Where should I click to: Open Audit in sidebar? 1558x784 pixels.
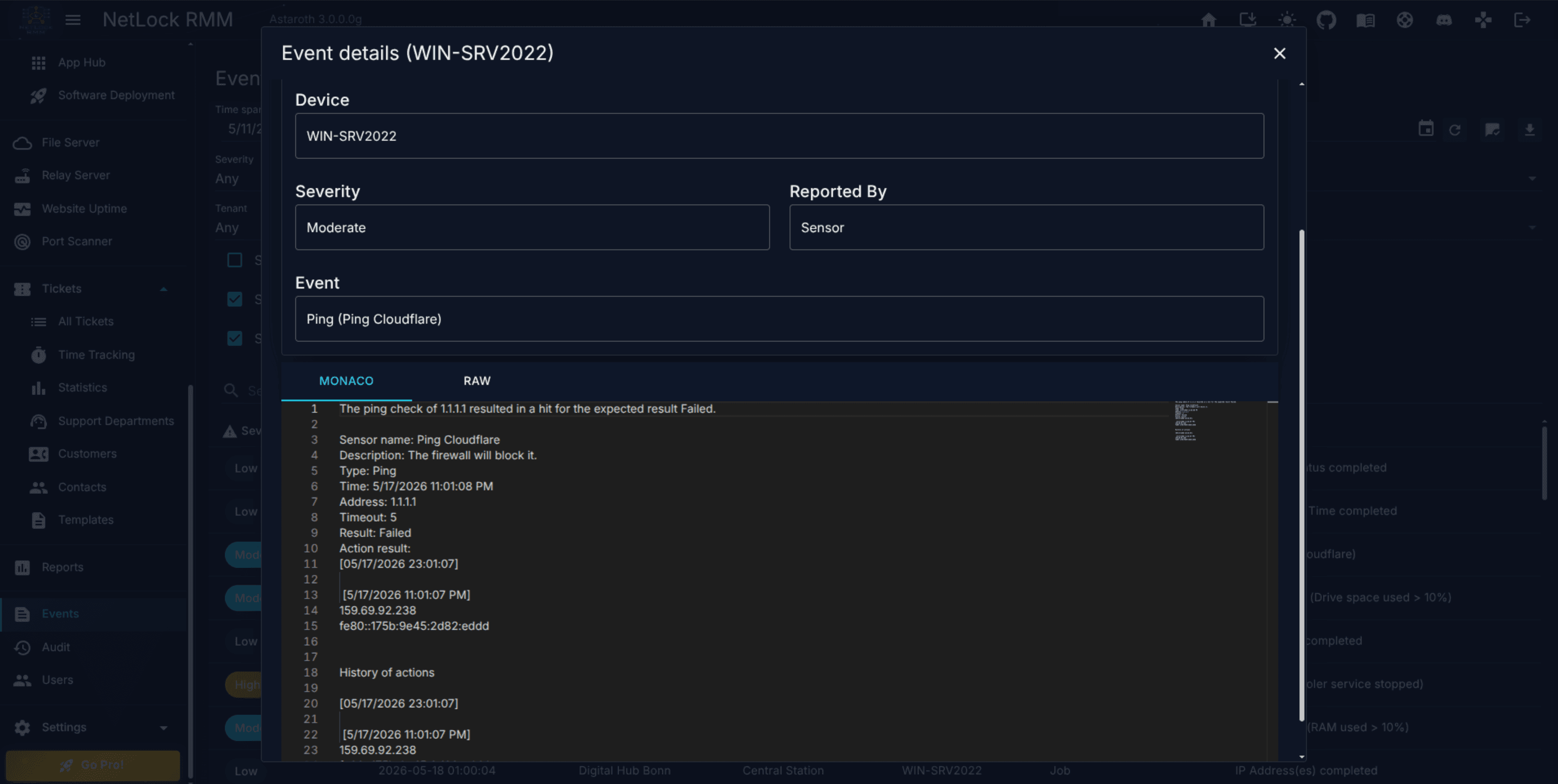click(x=56, y=647)
